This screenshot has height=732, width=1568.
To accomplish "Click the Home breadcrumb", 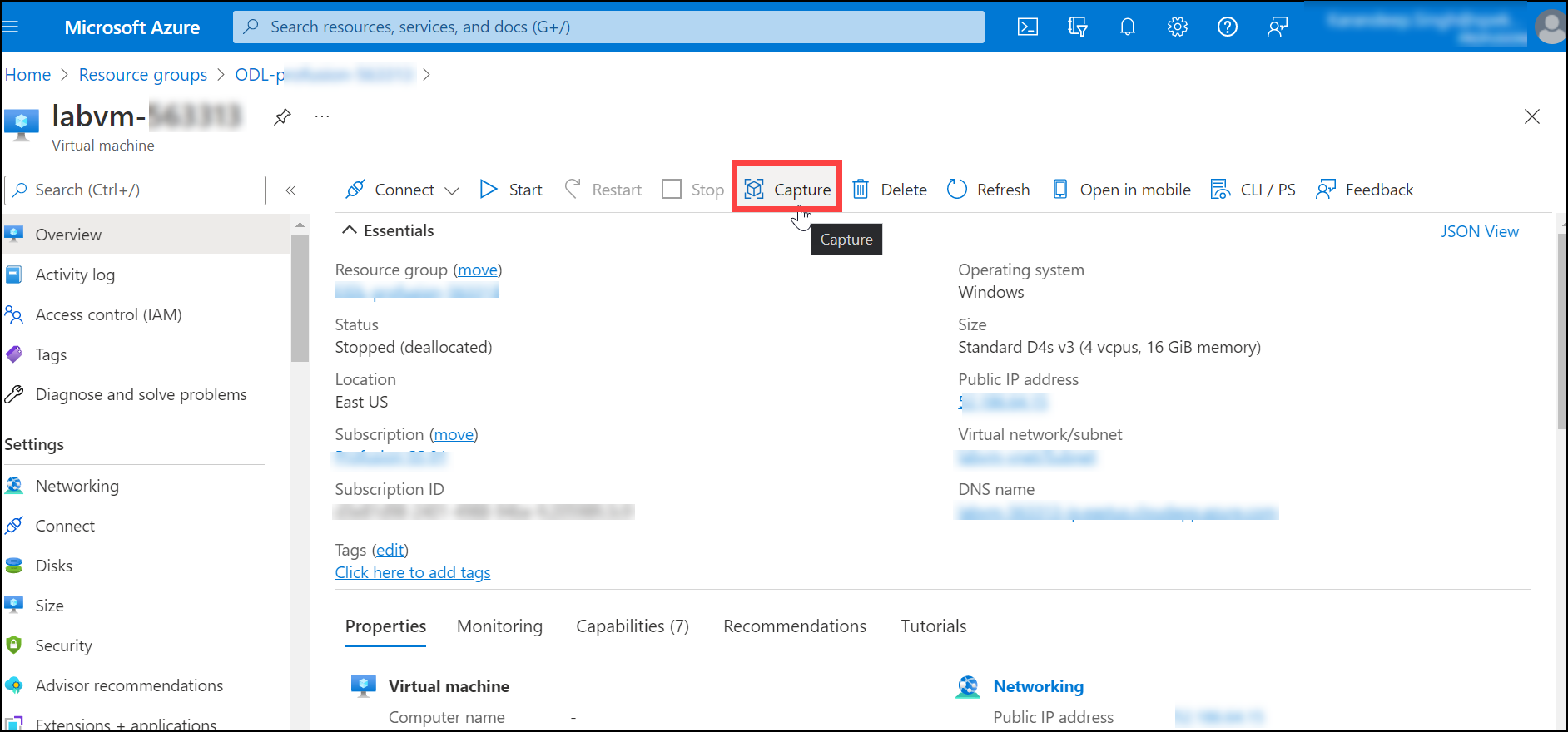I will tap(27, 75).
